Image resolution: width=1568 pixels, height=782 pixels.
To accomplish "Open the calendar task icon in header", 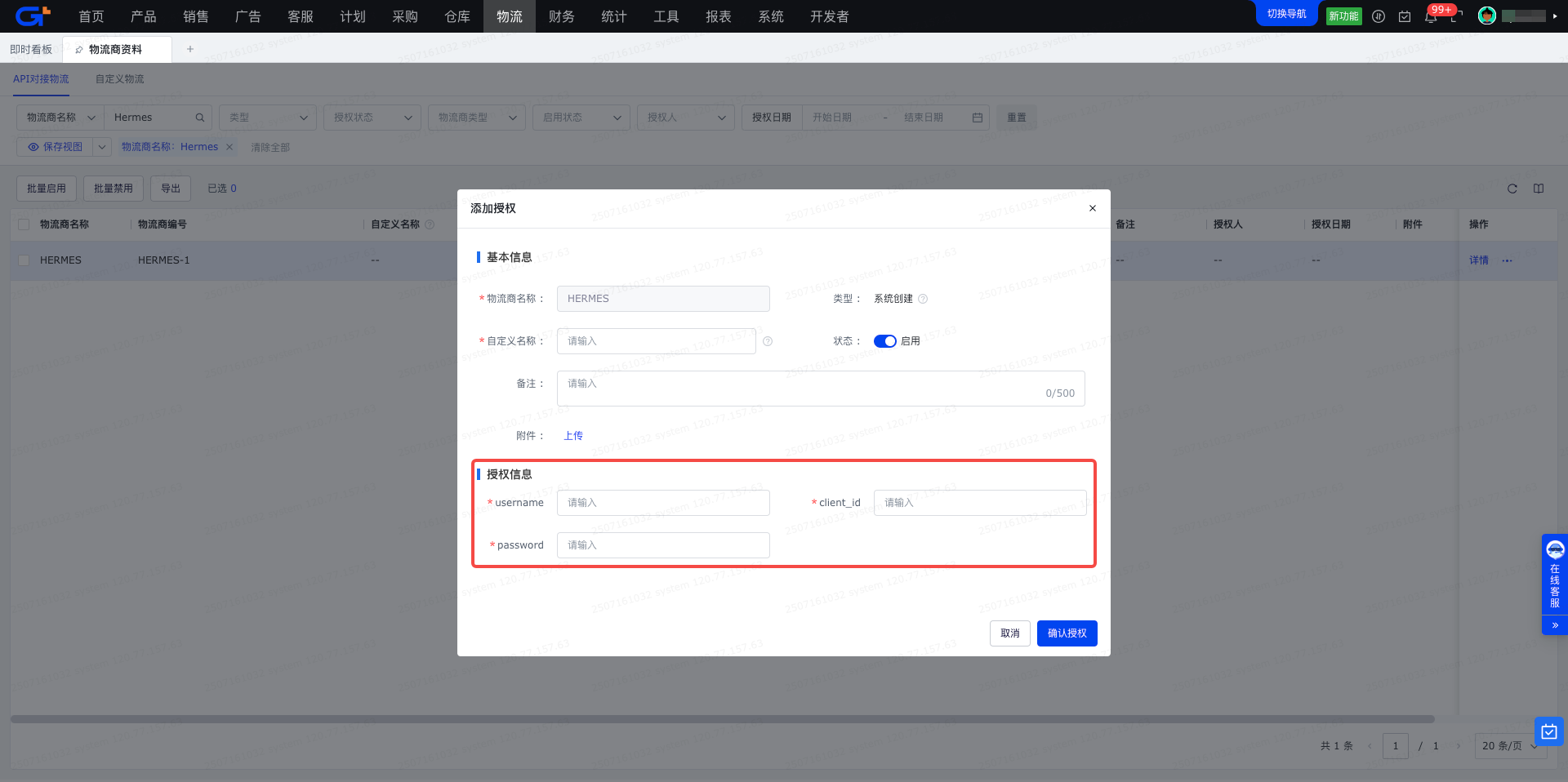I will (1405, 16).
